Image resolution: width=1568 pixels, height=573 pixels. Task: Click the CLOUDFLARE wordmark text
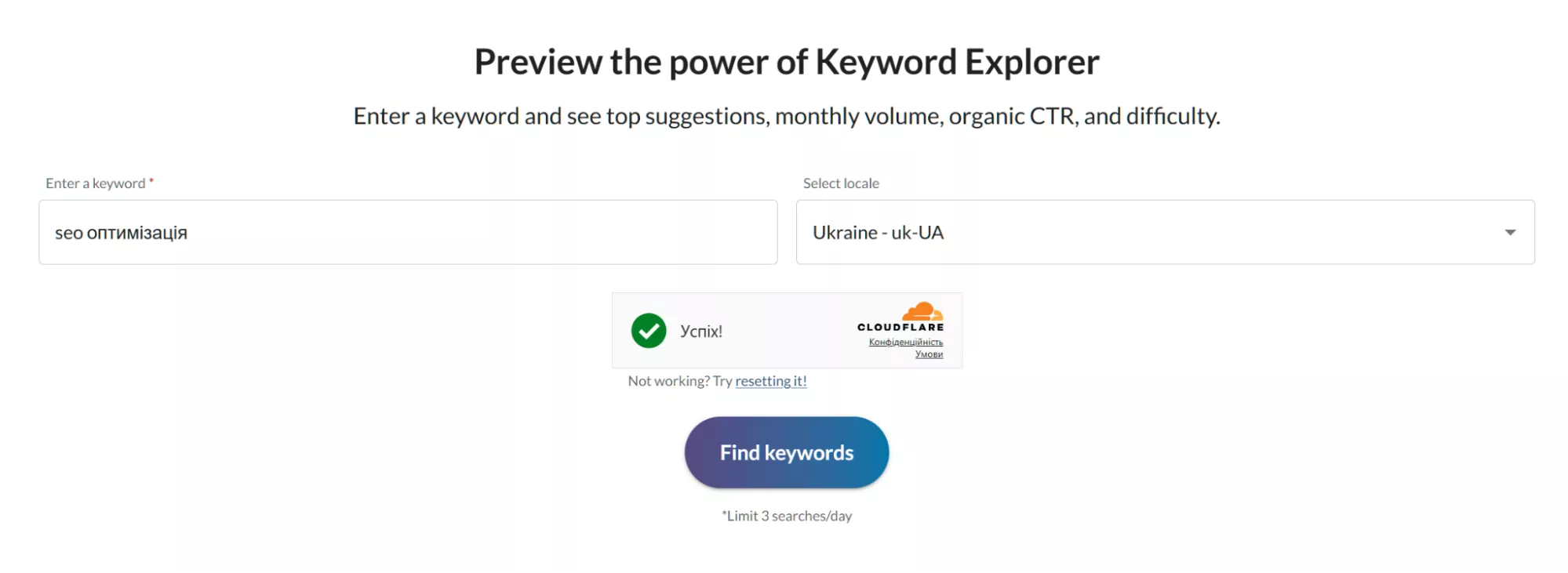coord(900,328)
